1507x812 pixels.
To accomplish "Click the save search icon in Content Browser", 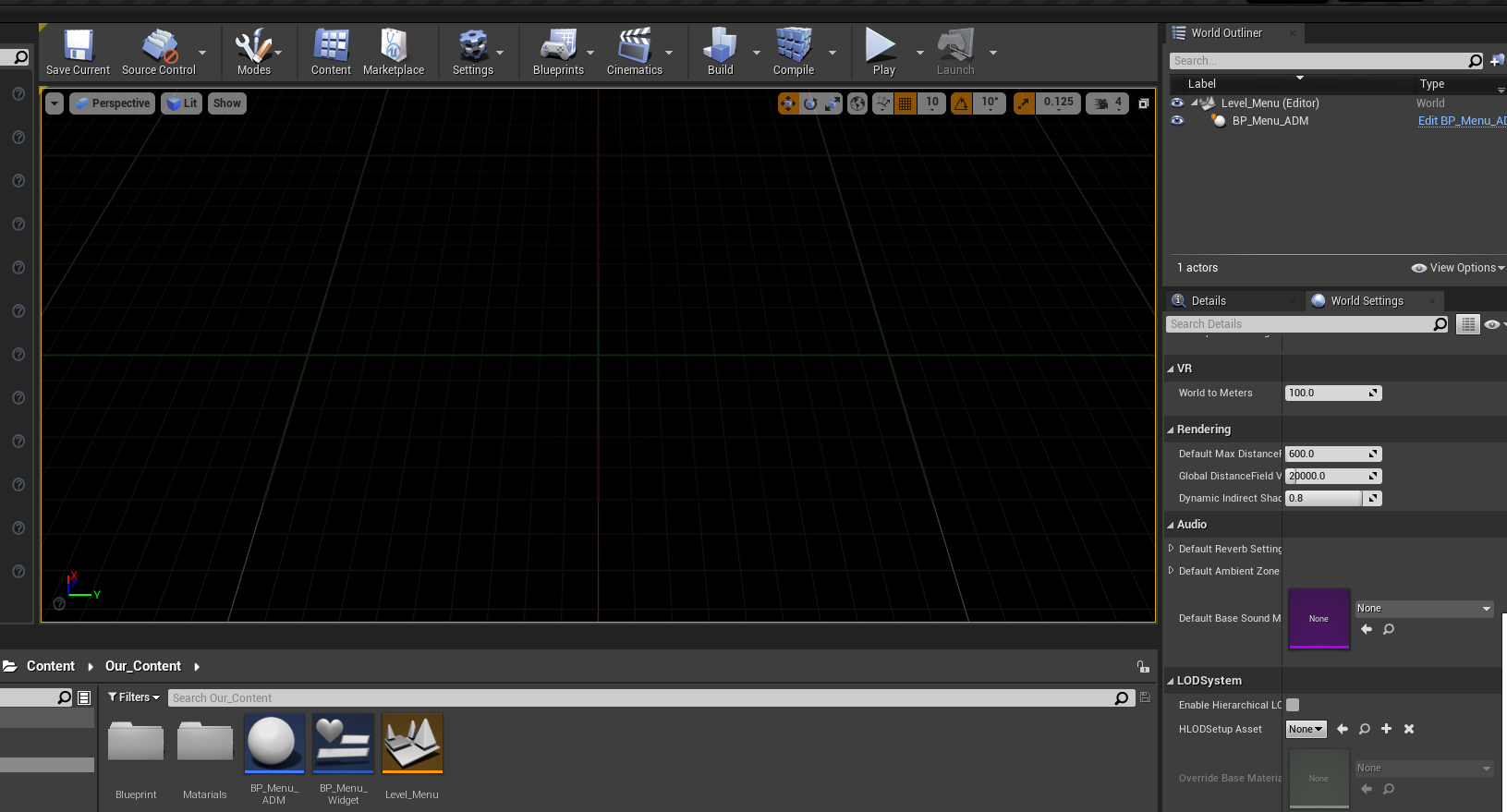I will coord(1146,697).
